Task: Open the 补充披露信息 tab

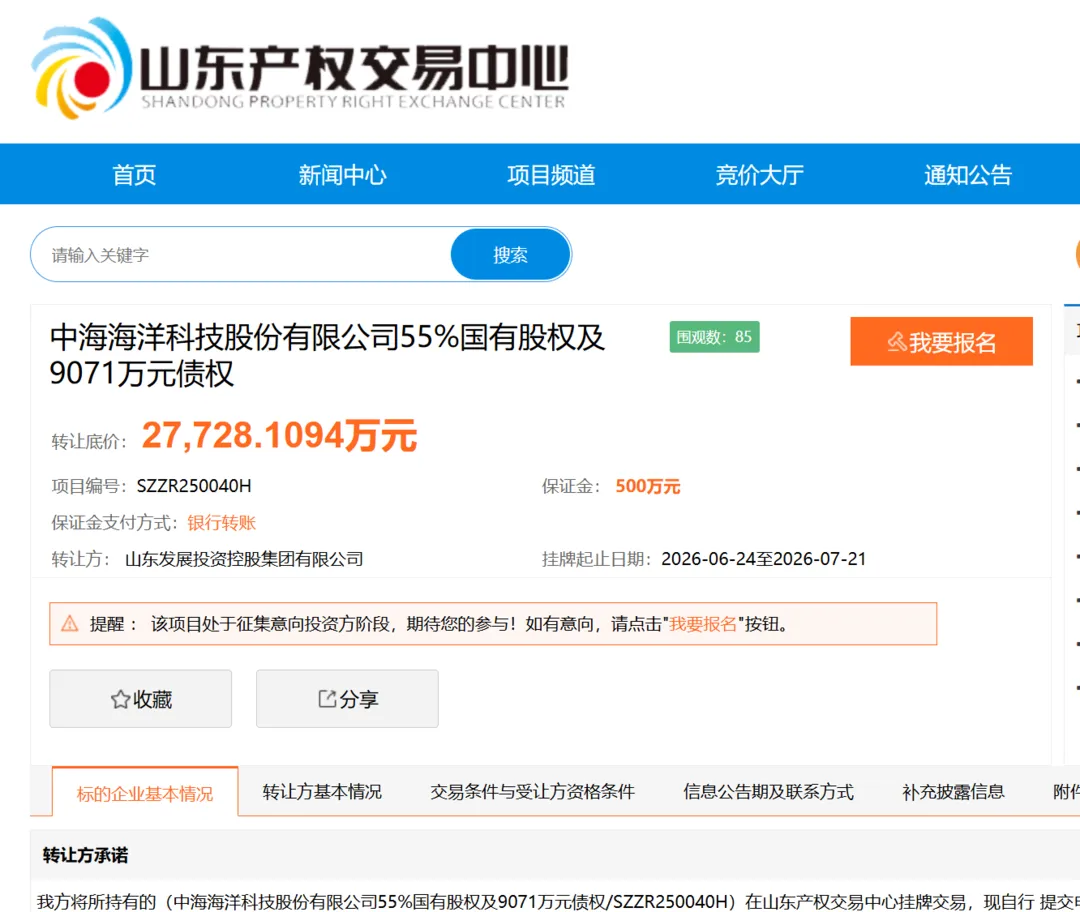Action: tap(953, 792)
